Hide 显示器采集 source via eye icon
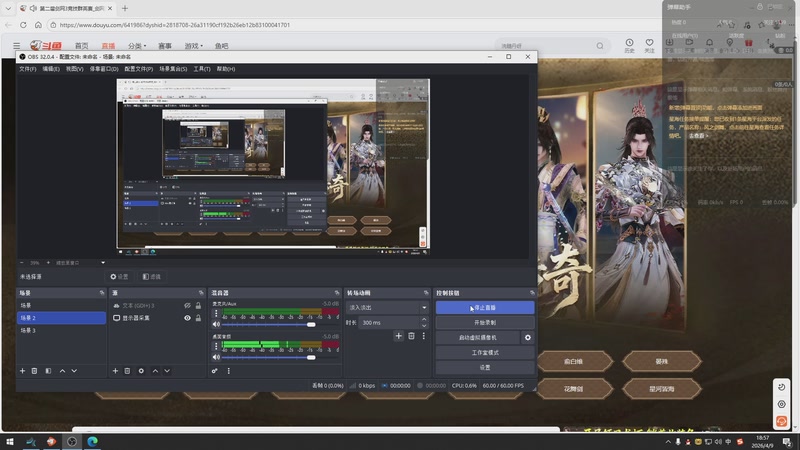This screenshot has width=800, height=450. click(x=187, y=318)
